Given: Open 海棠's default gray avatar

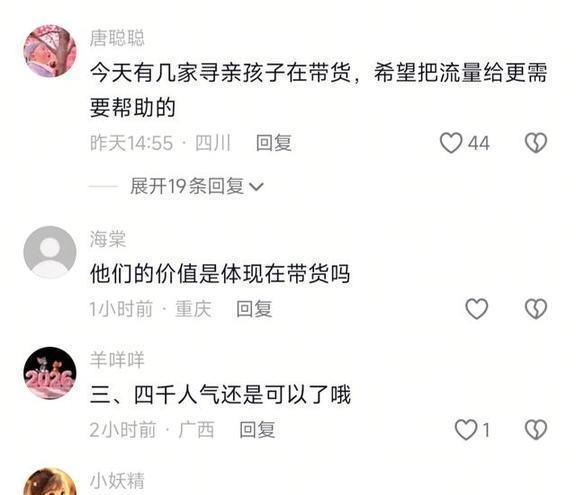Looking at the screenshot, I should (50, 252).
